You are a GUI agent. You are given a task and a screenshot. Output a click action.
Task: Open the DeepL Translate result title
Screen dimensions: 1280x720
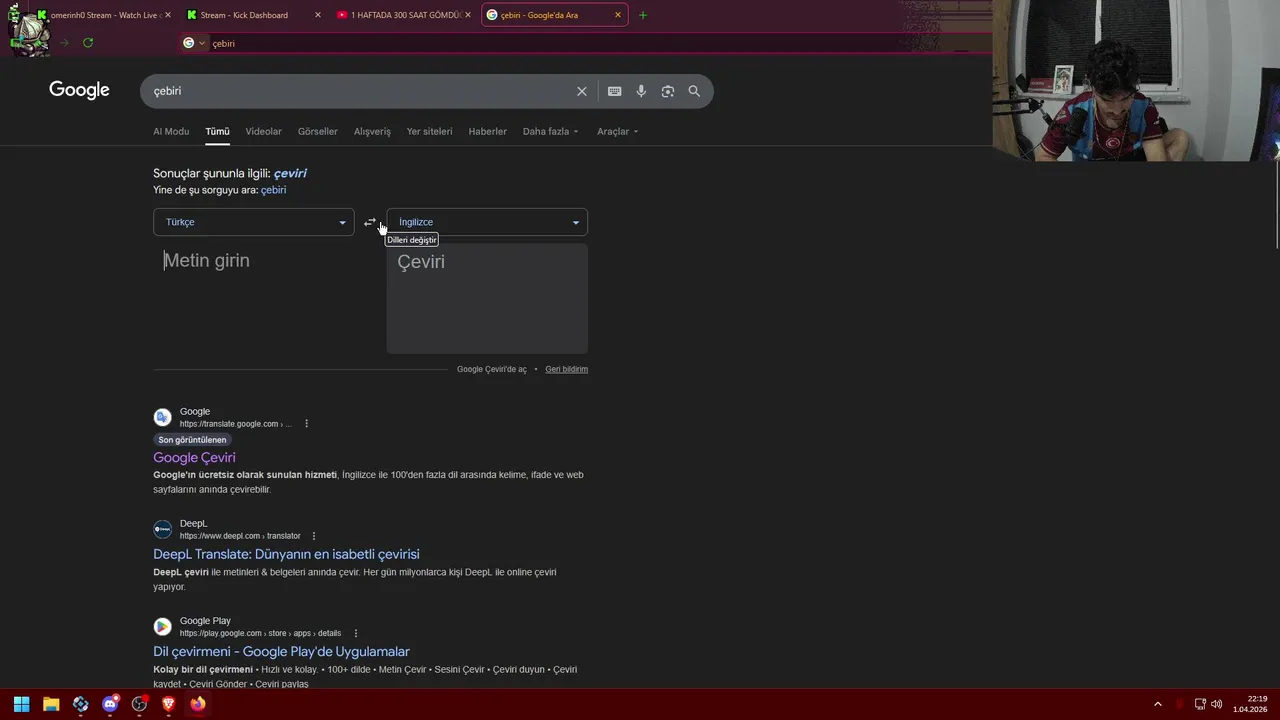[286, 554]
